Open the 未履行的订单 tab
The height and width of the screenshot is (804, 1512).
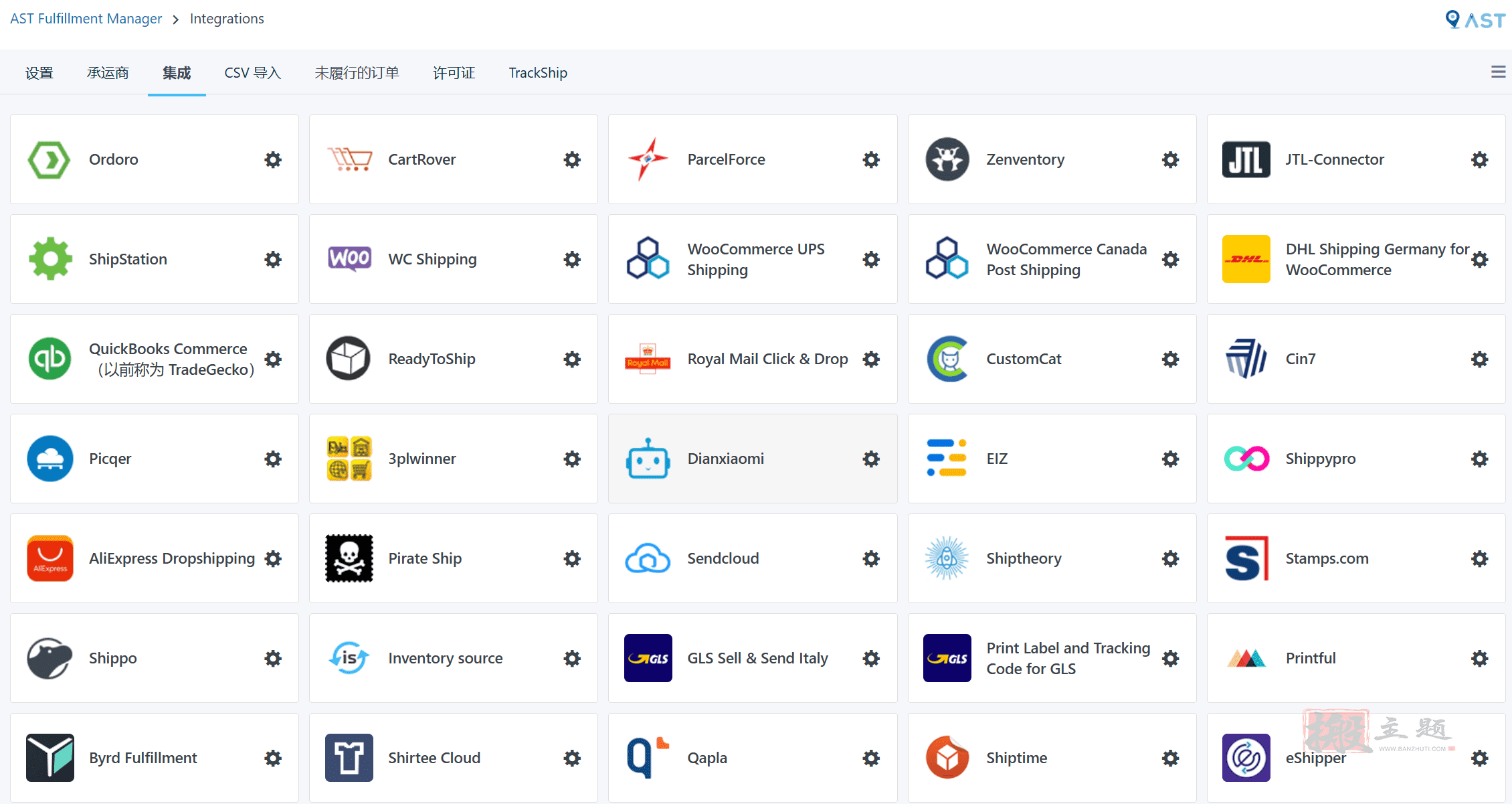(x=357, y=73)
